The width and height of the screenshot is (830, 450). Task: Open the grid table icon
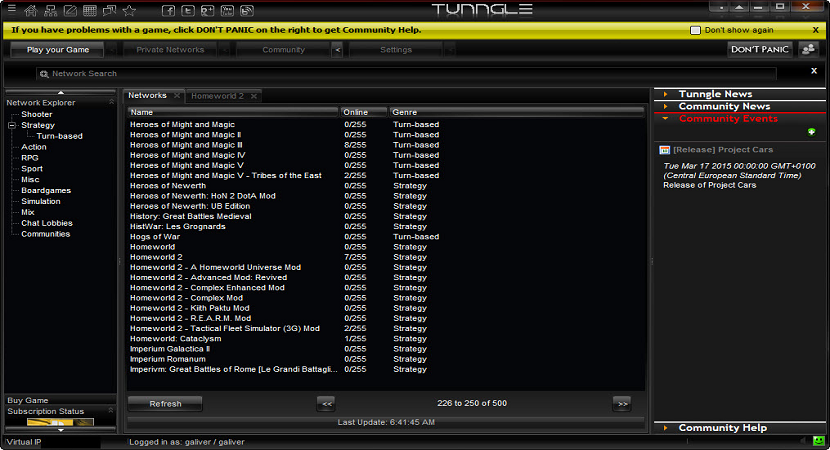(x=89, y=10)
